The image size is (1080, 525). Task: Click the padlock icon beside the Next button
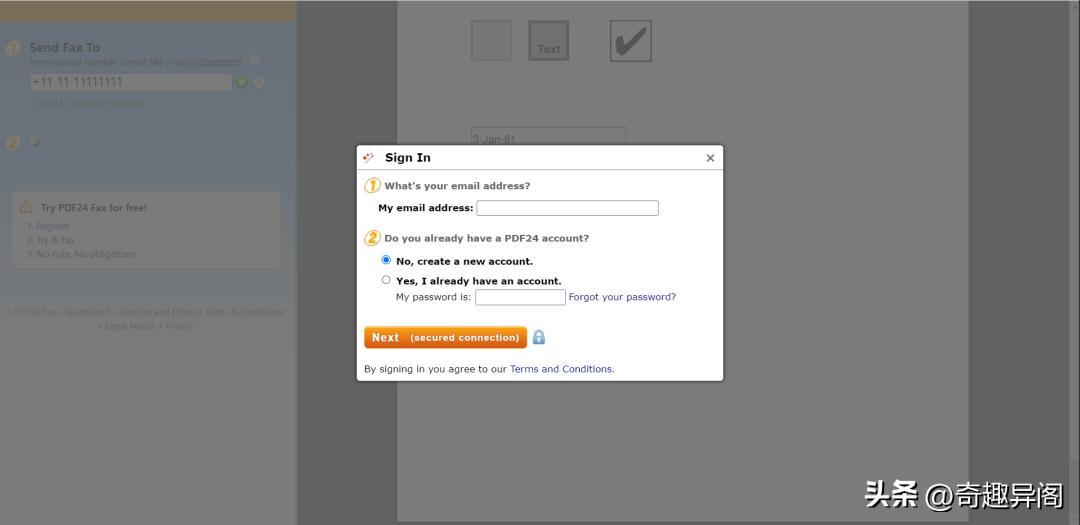(x=539, y=337)
